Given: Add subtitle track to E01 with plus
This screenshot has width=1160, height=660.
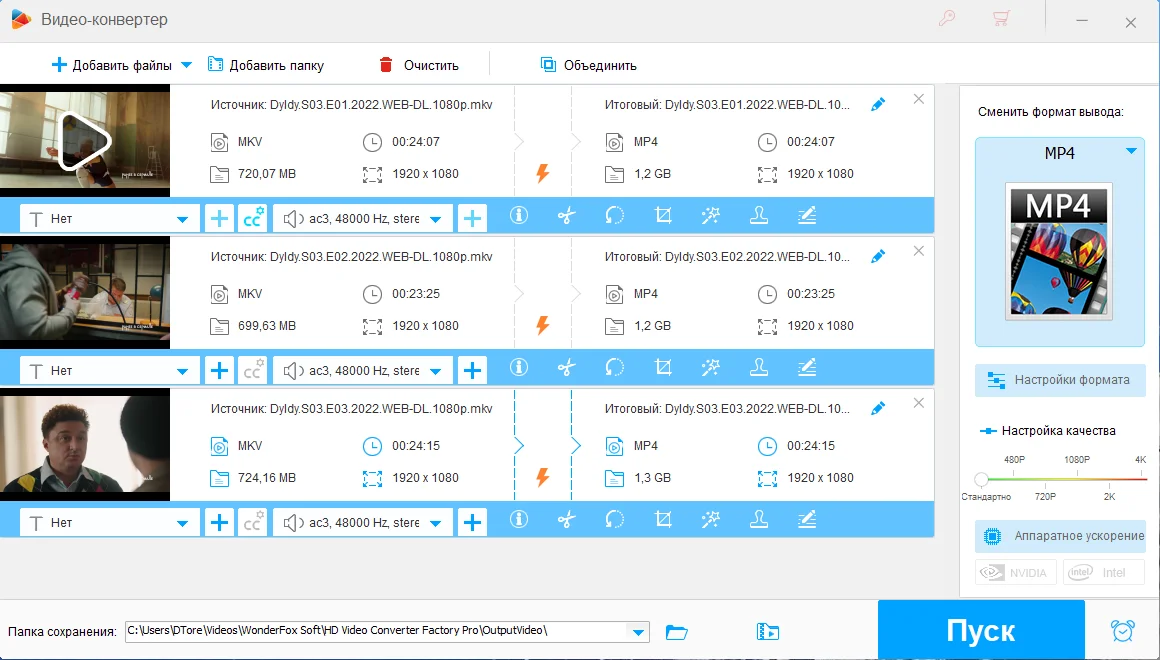Looking at the screenshot, I should point(219,218).
